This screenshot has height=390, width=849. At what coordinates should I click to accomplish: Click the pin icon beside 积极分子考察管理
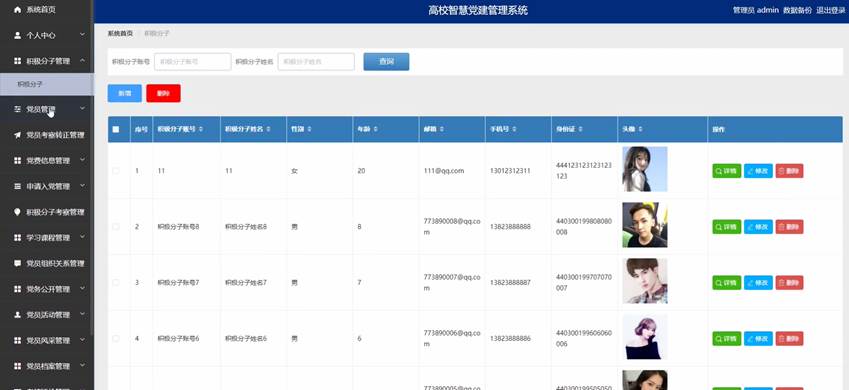(x=17, y=212)
